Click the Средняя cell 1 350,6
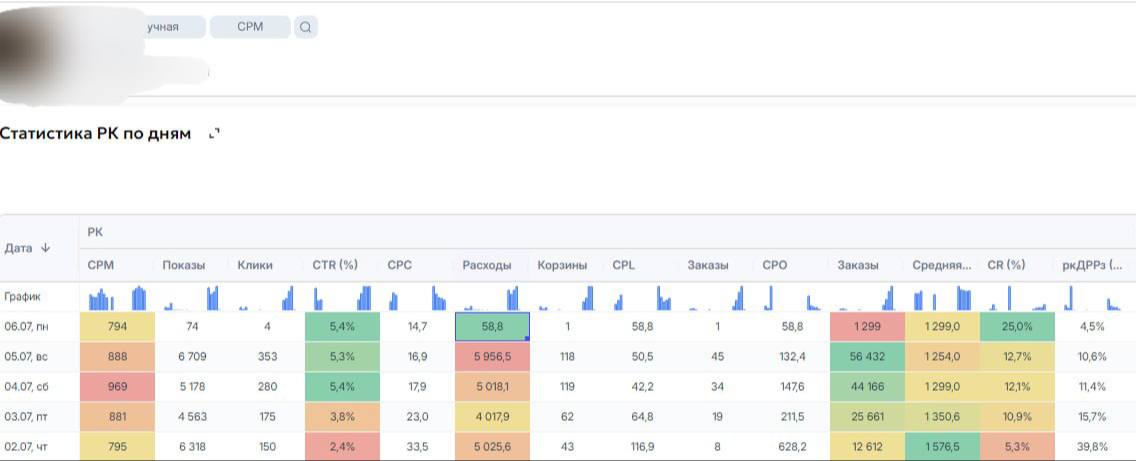The image size is (1136, 461). (x=943, y=417)
